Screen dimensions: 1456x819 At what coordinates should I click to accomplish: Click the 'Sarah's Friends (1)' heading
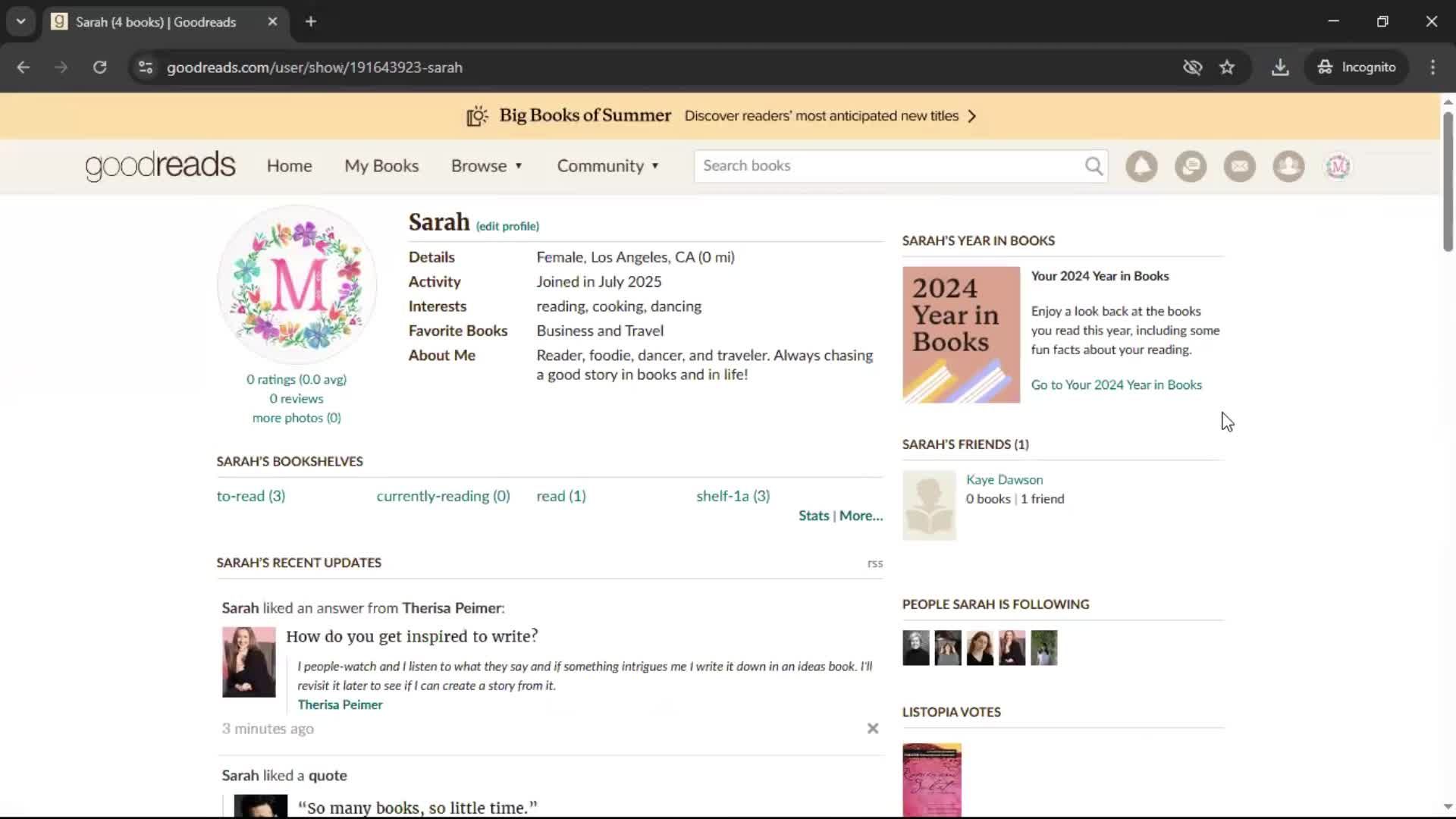click(965, 444)
